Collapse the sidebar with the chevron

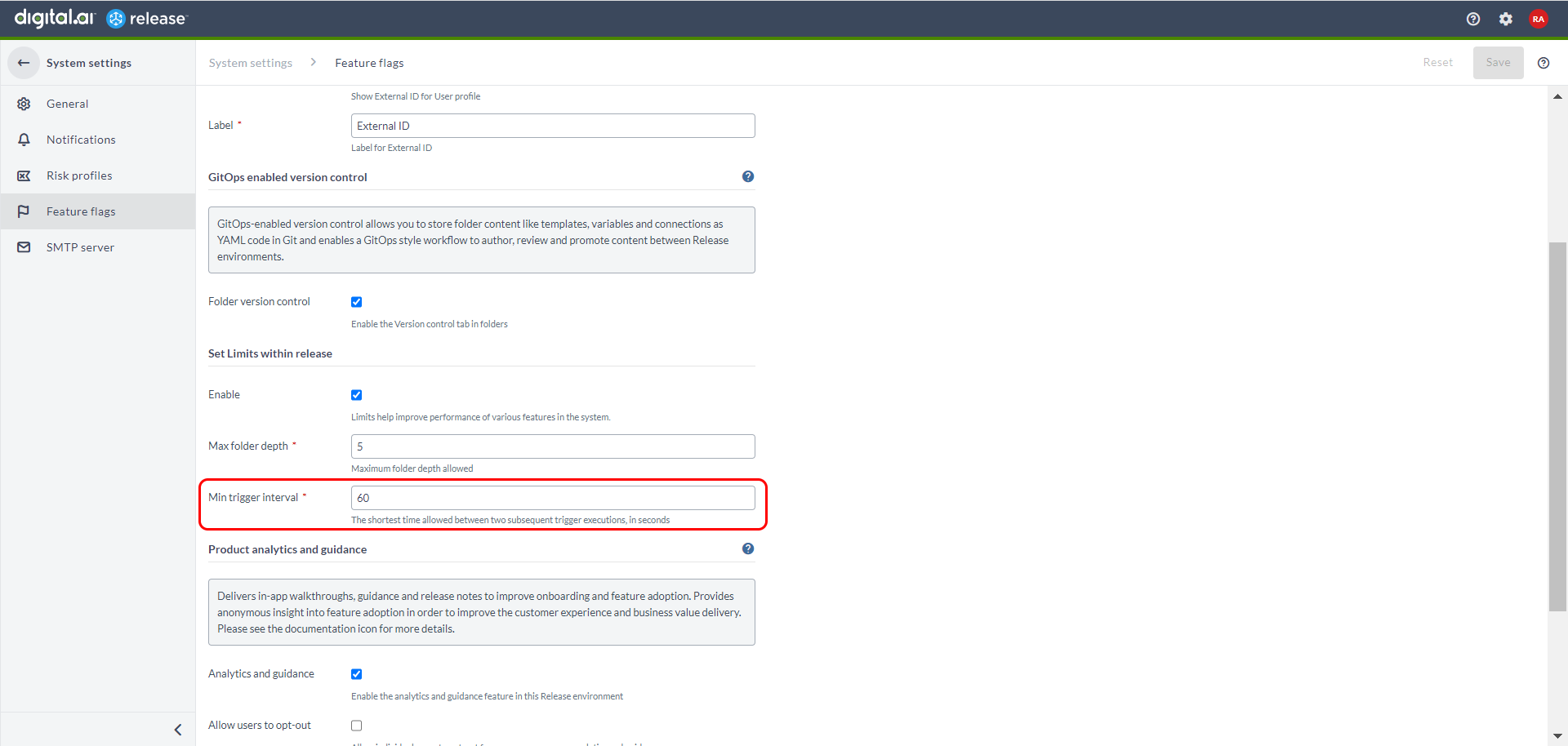pyautogui.click(x=178, y=730)
